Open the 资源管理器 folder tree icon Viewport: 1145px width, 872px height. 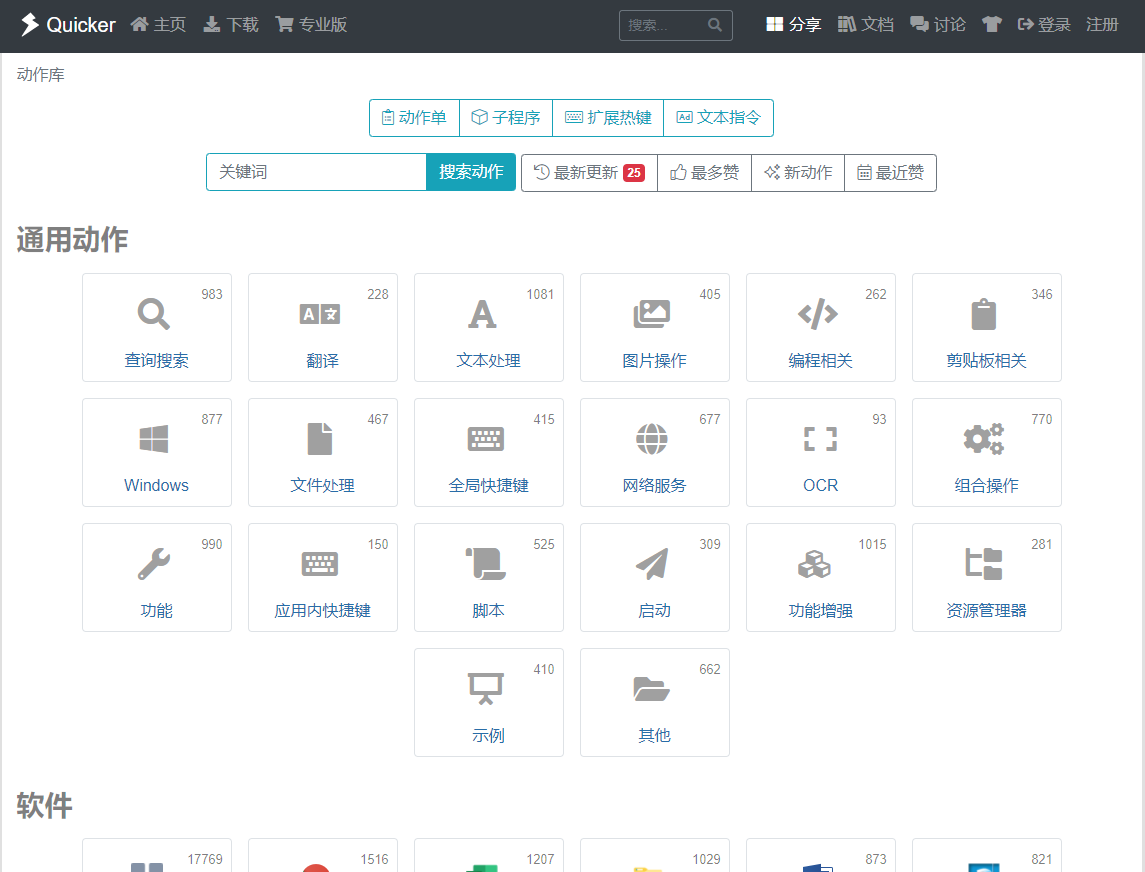click(x=984, y=565)
